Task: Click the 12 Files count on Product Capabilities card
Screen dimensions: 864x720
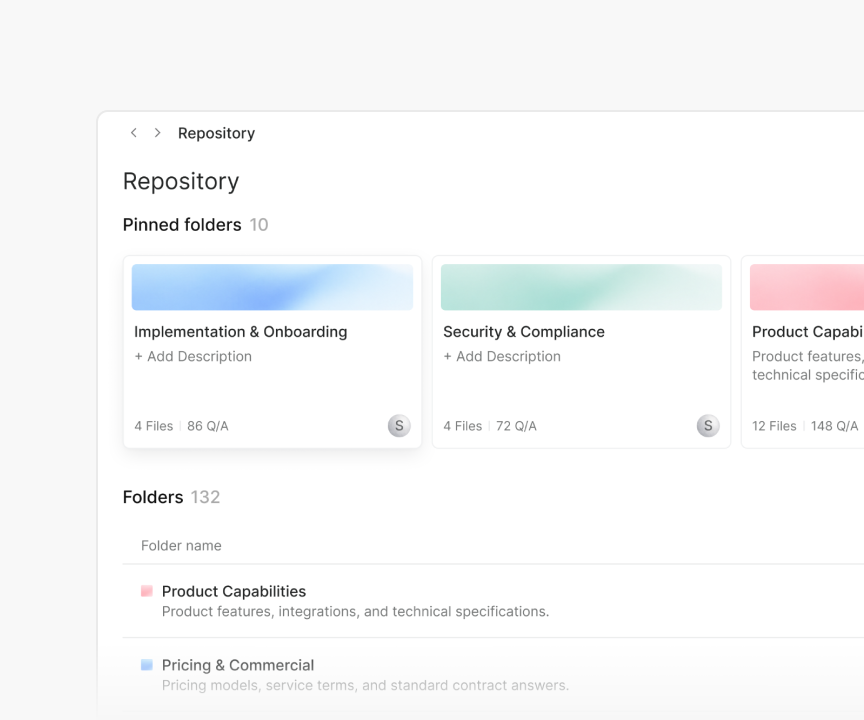Action: (x=774, y=426)
